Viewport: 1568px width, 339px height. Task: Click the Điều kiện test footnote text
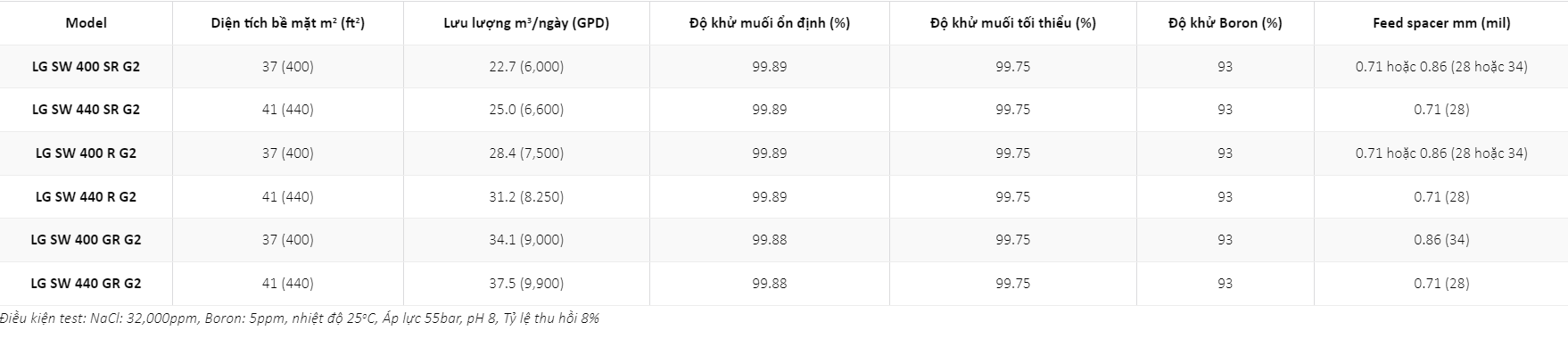pos(300,318)
